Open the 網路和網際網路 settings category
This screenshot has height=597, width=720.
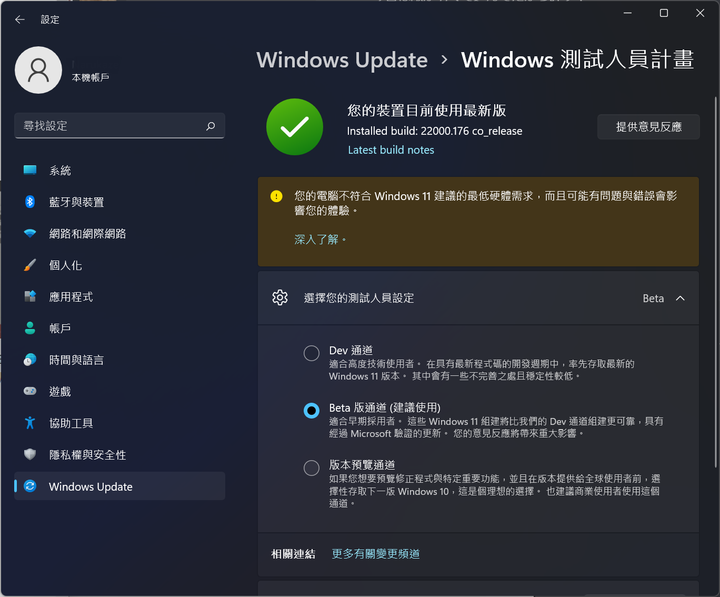point(119,234)
